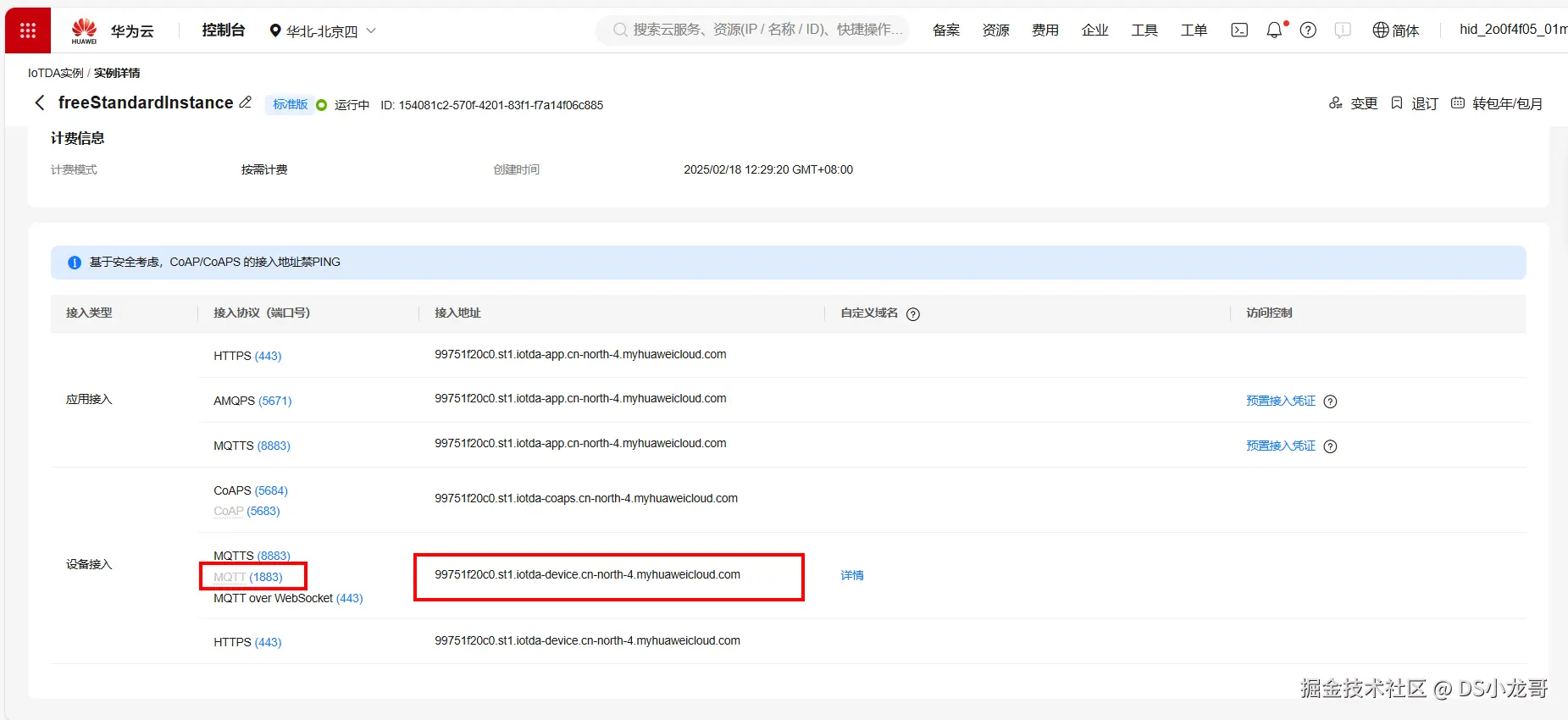1568x720 pixels.
Task: Open the service list grid menu
Action: 28,30
